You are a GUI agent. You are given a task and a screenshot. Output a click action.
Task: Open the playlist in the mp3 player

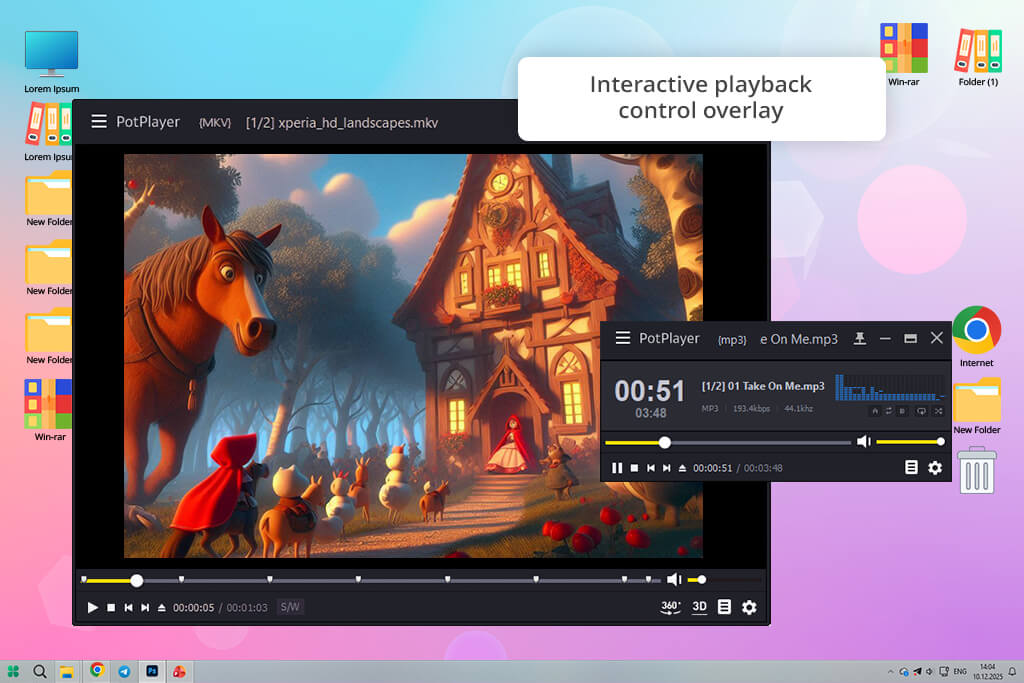911,467
